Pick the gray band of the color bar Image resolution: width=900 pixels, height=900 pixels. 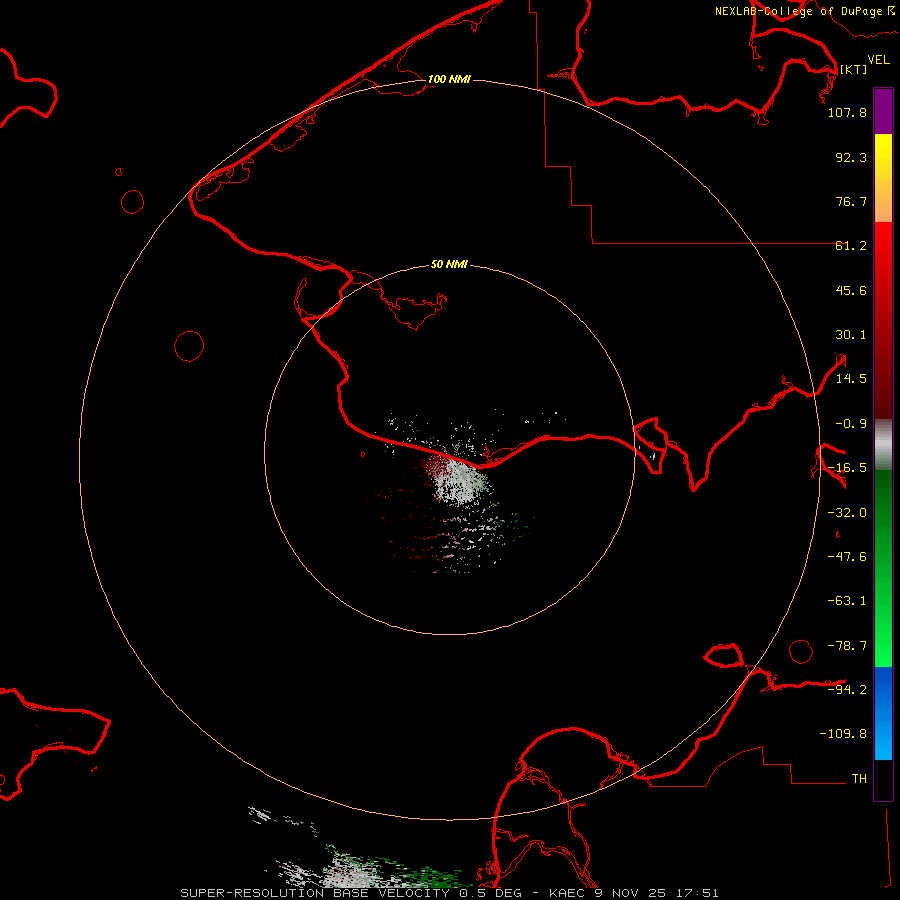tap(883, 445)
